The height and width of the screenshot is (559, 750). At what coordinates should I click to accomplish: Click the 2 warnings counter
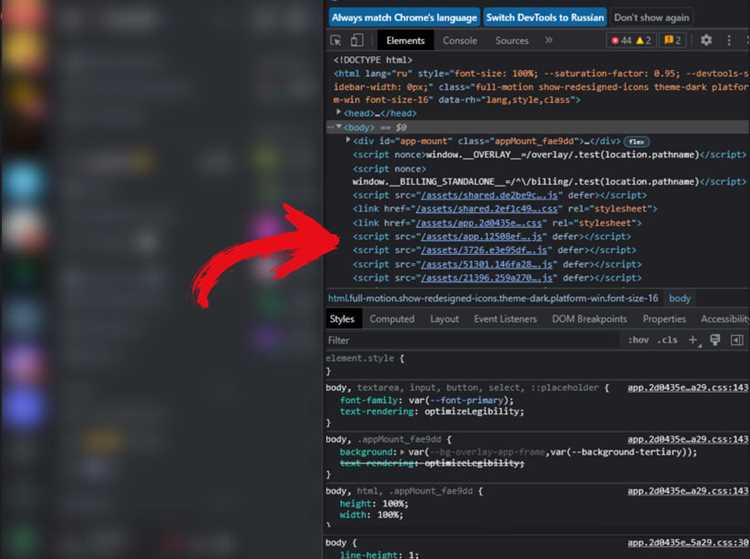click(x=643, y=41)
